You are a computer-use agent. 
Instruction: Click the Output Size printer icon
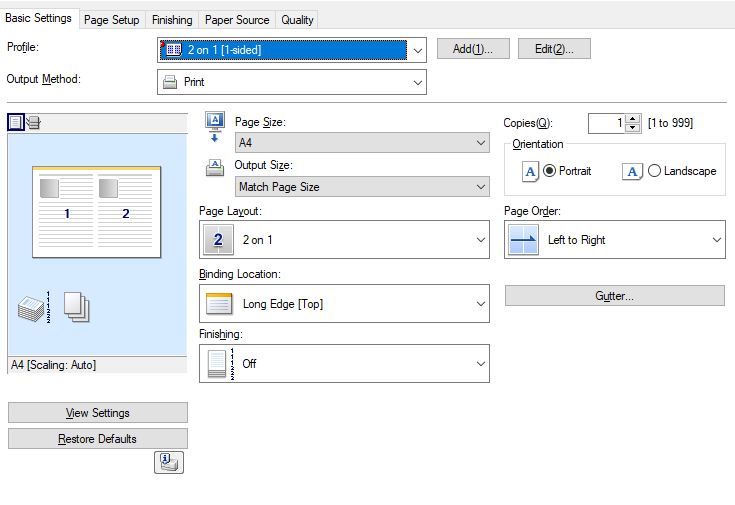click(215, 168)
